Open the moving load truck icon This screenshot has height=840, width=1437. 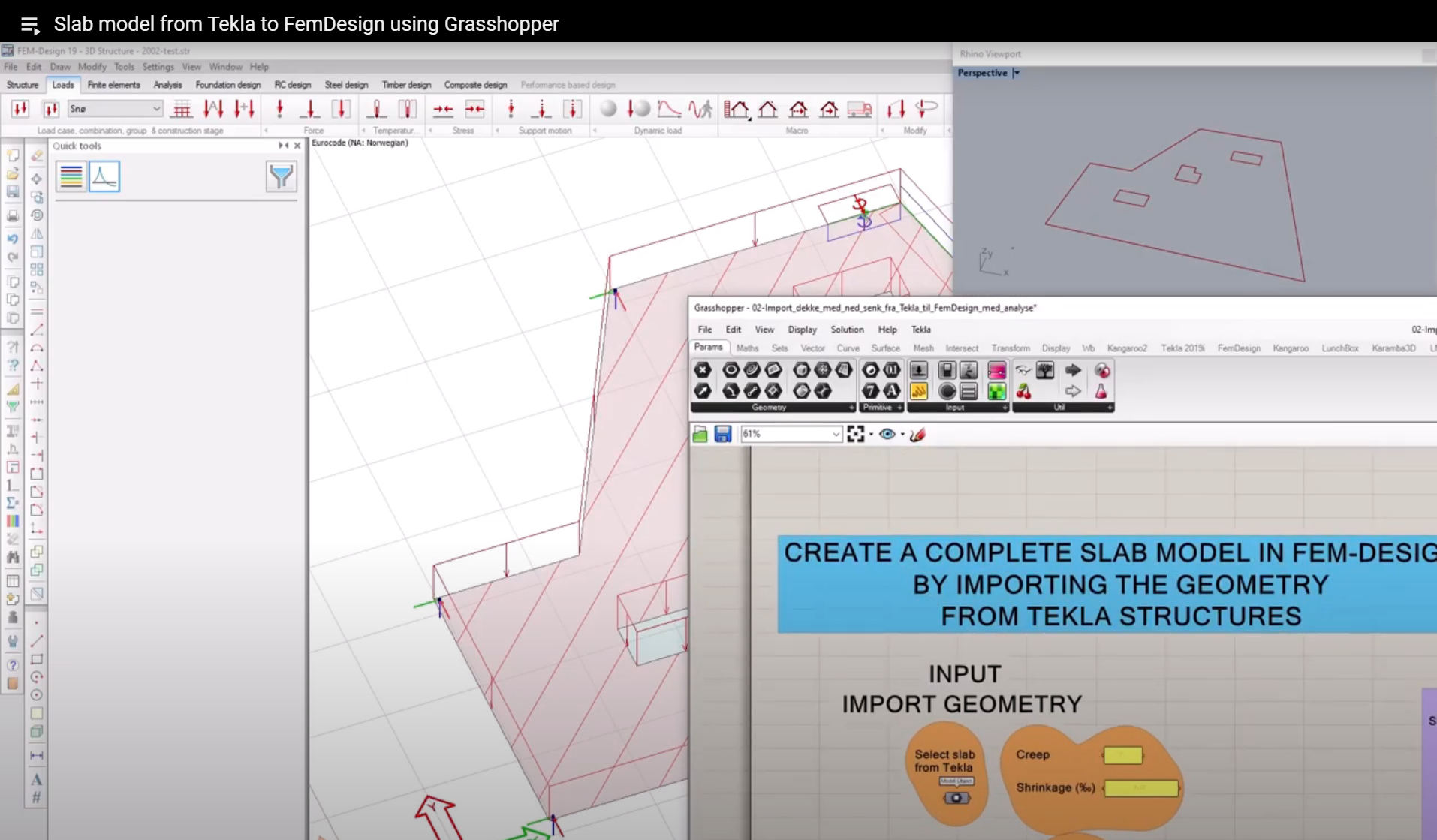click(860, 109)
